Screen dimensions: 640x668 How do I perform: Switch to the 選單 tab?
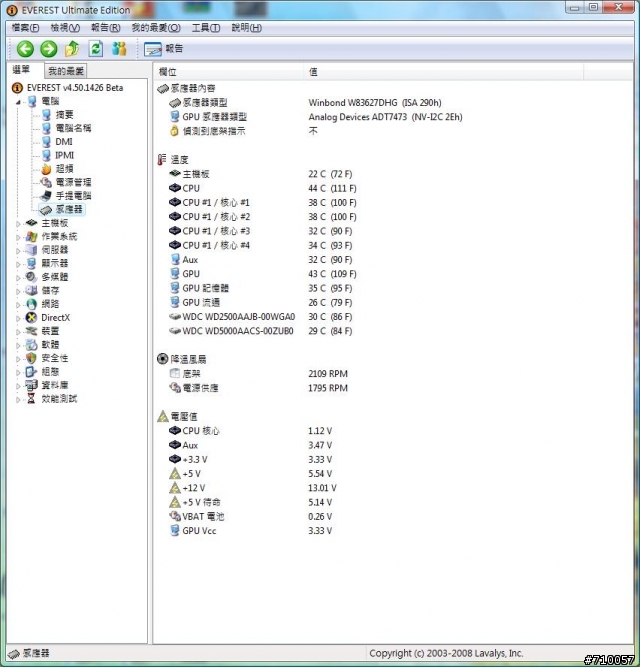21,69
